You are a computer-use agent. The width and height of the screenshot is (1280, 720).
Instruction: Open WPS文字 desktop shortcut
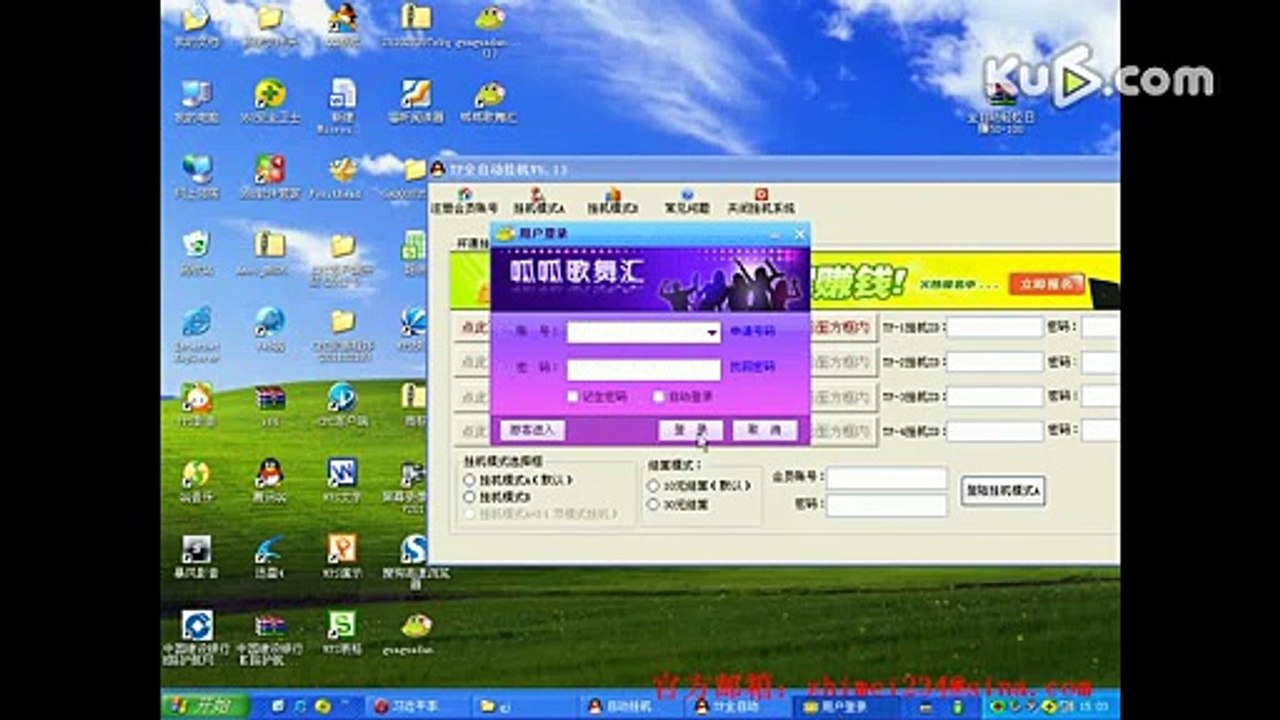coord(342,478)
